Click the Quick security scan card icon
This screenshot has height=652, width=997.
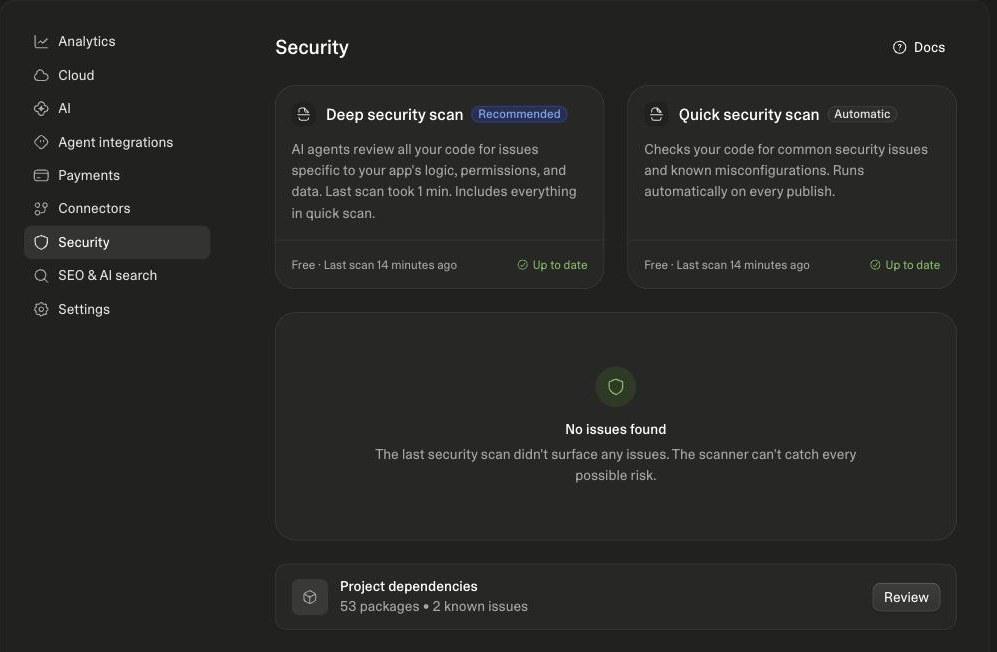click(x=656, y=114)
